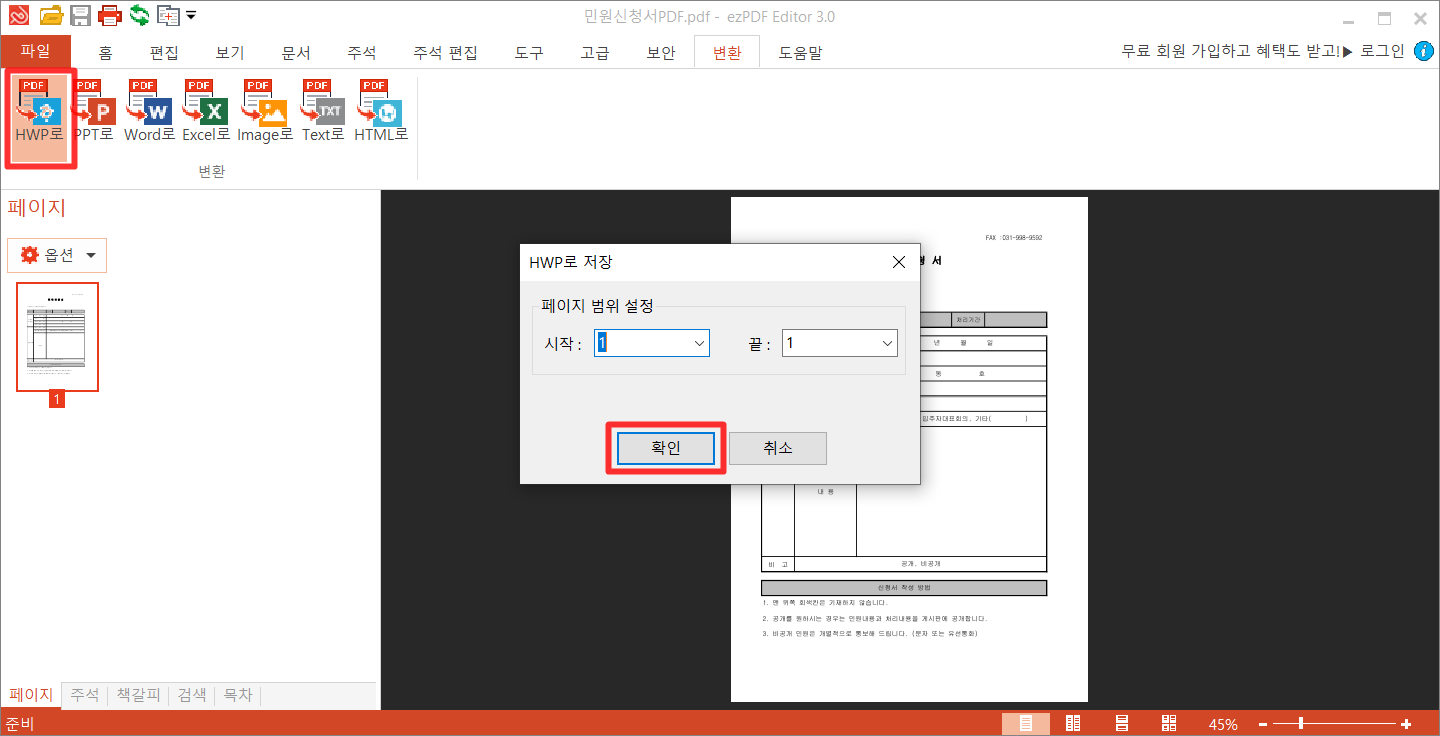Open a file via the folder icon
This screenshot has height=736, width=1440.
click(x=51, y=15)
